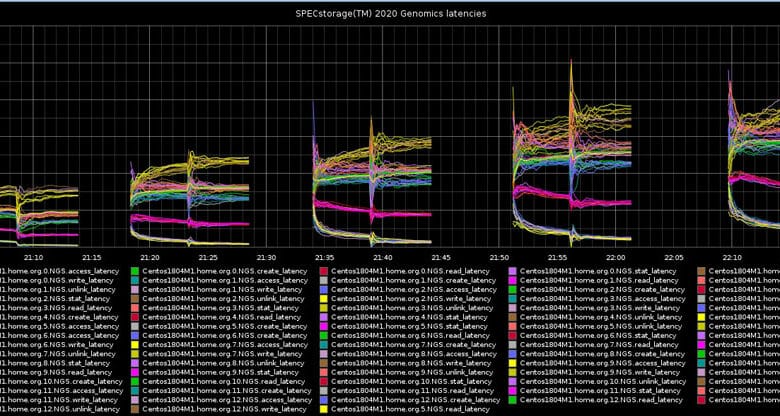Click the 21:35 time axis label
This screenshot has height=416, width=780.
pos(325,257)
